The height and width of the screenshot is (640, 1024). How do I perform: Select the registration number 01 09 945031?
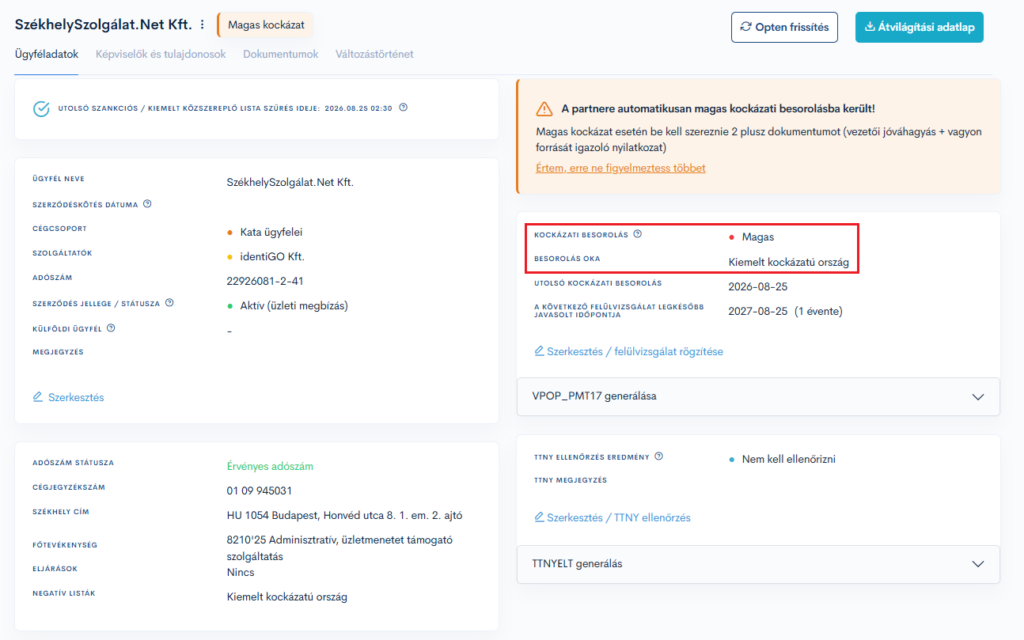click(x=259, y=490)
